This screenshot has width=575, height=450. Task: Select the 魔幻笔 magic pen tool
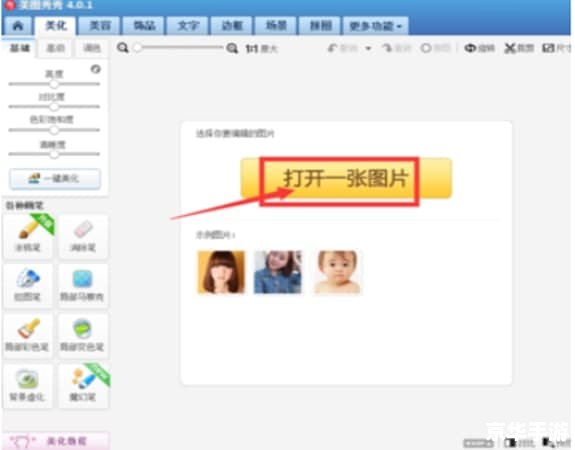[83, 386]
